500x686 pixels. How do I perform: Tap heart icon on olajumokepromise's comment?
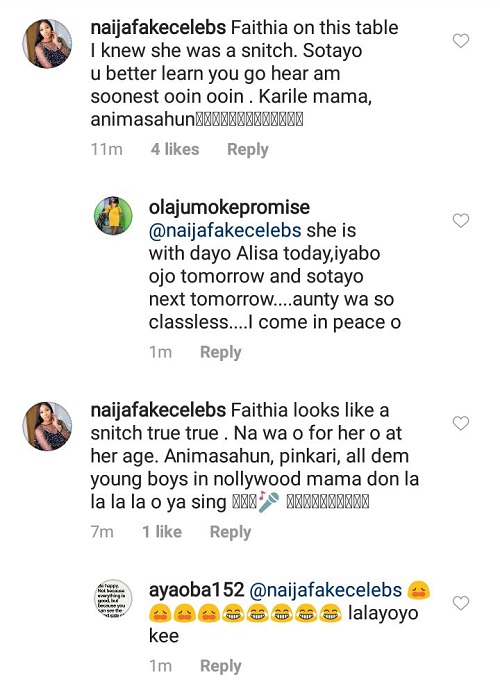click(x=461, y=220)
